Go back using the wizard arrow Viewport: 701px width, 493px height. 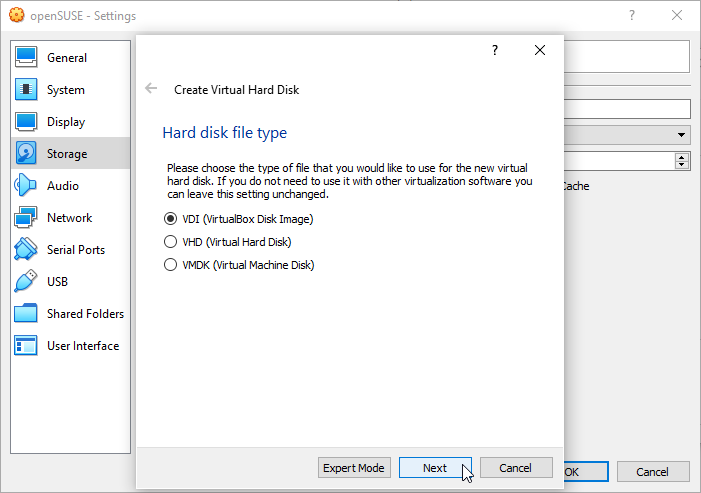pos(152,89)
